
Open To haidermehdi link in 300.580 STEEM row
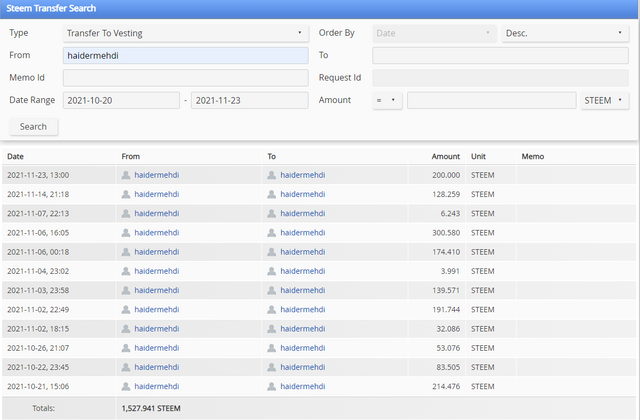click(x=302, y=233)
